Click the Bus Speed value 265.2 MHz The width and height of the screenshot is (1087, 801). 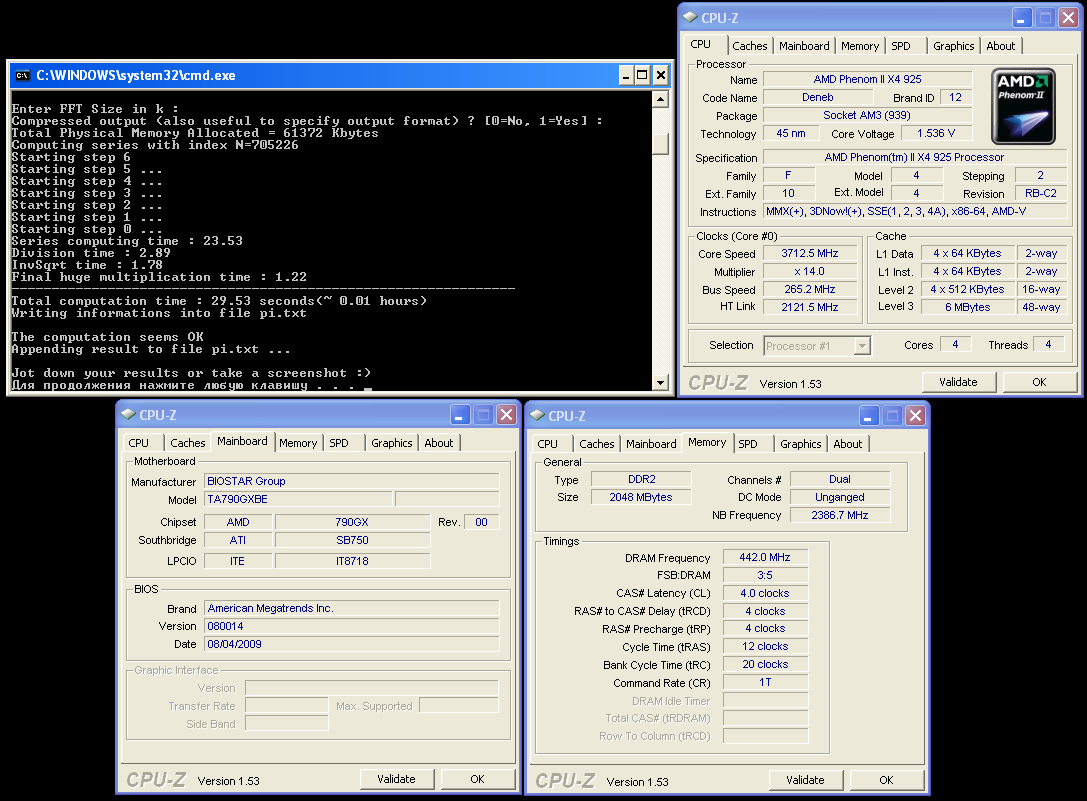[810, 290]
